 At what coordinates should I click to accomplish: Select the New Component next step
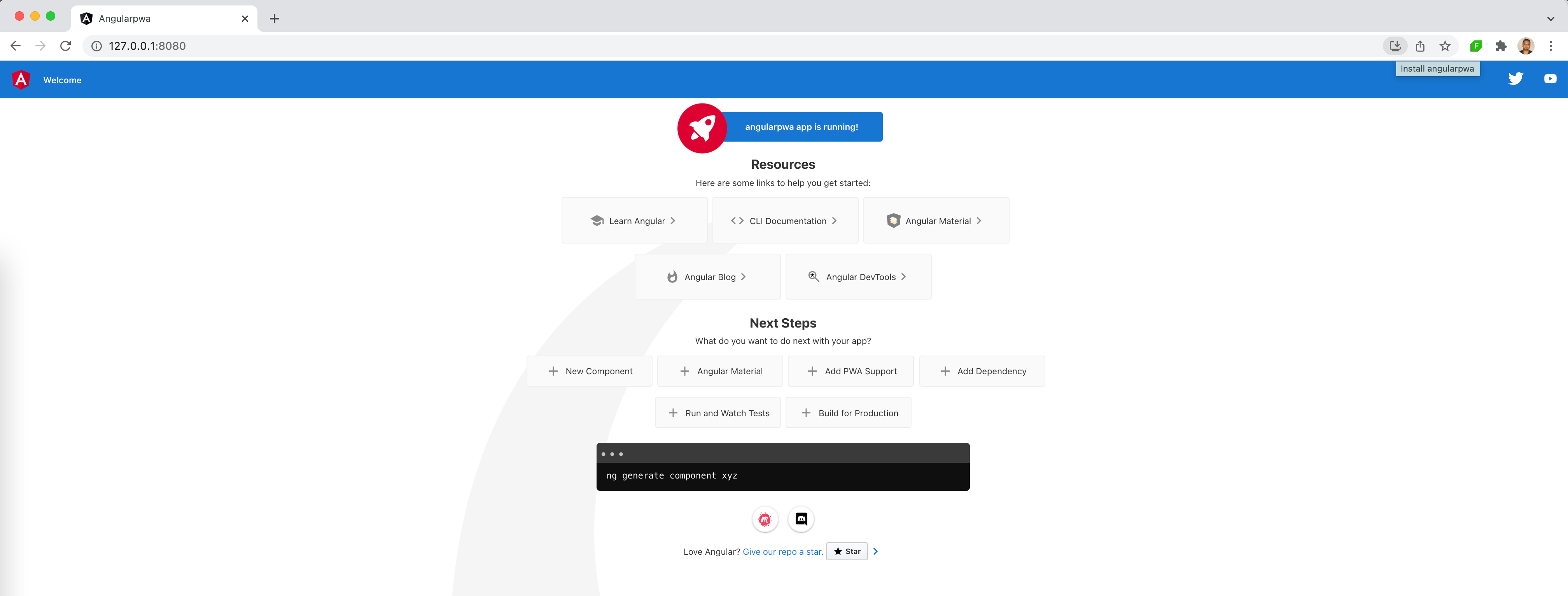[589, 371]
